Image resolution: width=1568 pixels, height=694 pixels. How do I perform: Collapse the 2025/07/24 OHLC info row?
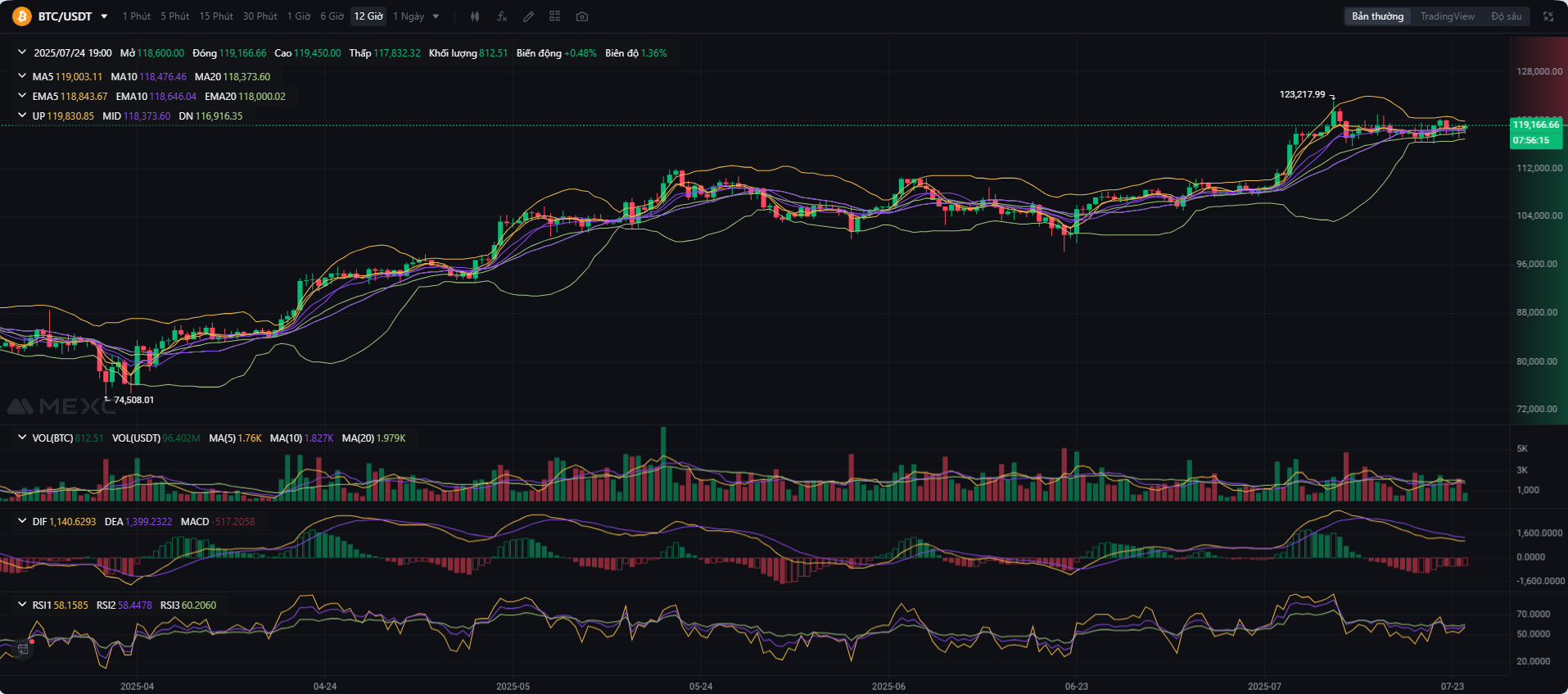click(22, 52)
